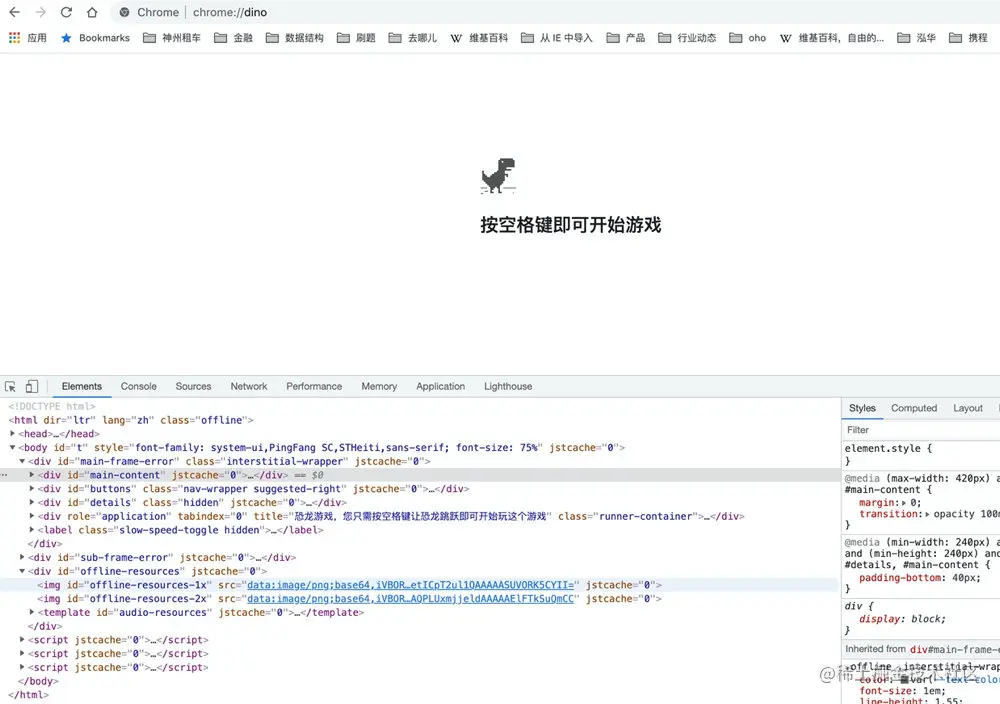Collapse the offline-resources div node
Image resolution: width=1000 pixels, height=704 pixels.
(x=22, y=571)
